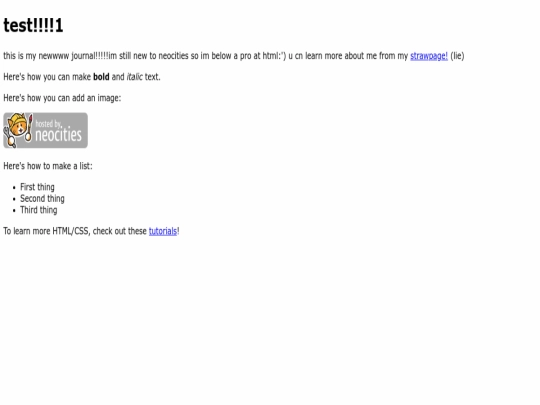Open the strawpage! link

[x=429, y=56]
